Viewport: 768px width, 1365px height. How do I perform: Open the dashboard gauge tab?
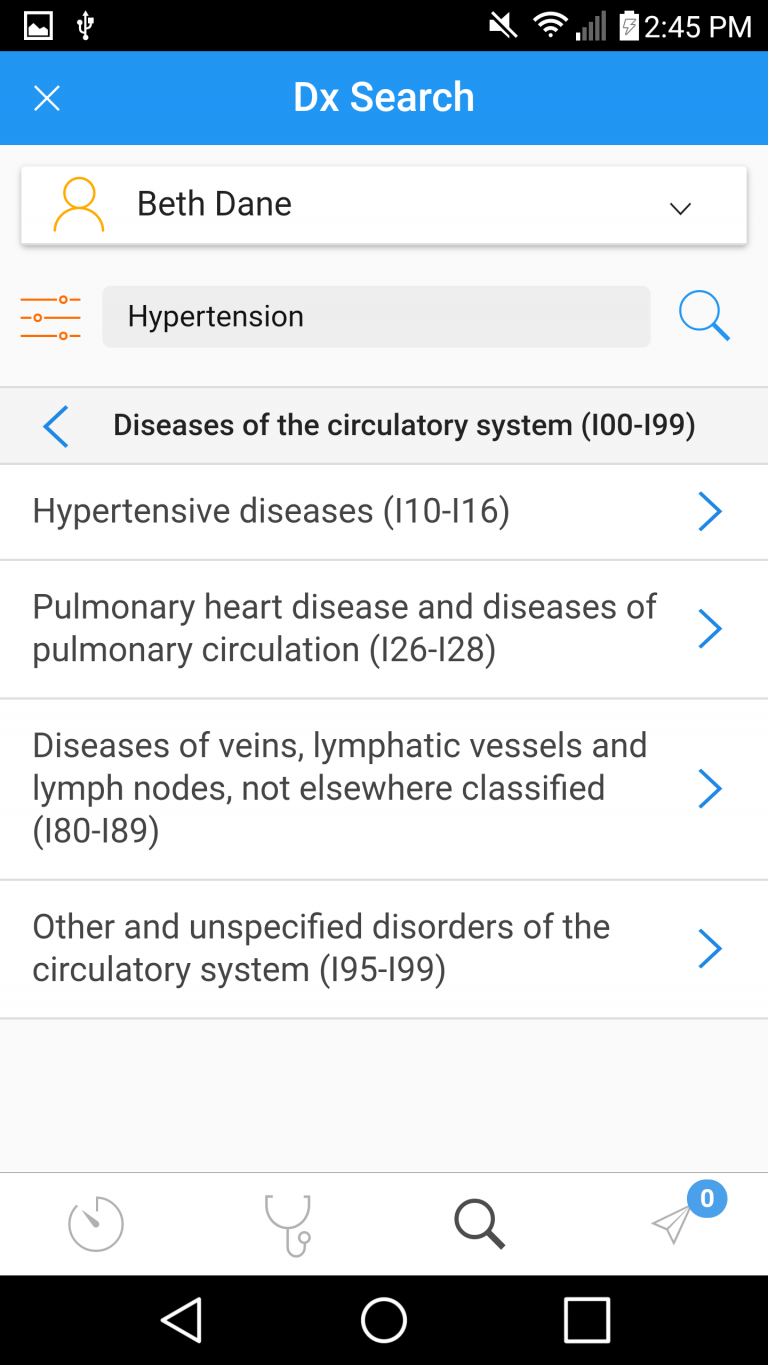click(x=96, y=1224)
